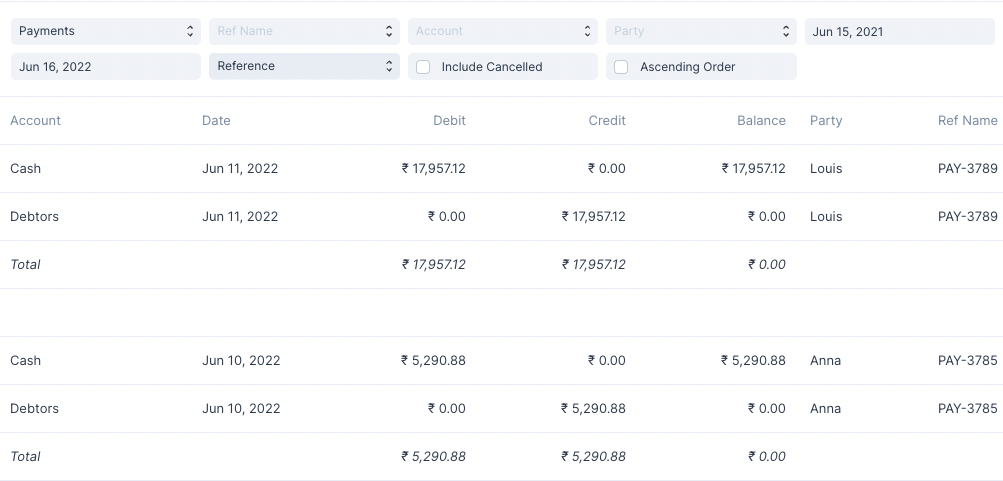Toggle the Ascending Order checkbox
1003x481 pixels.
coord(621,67)
